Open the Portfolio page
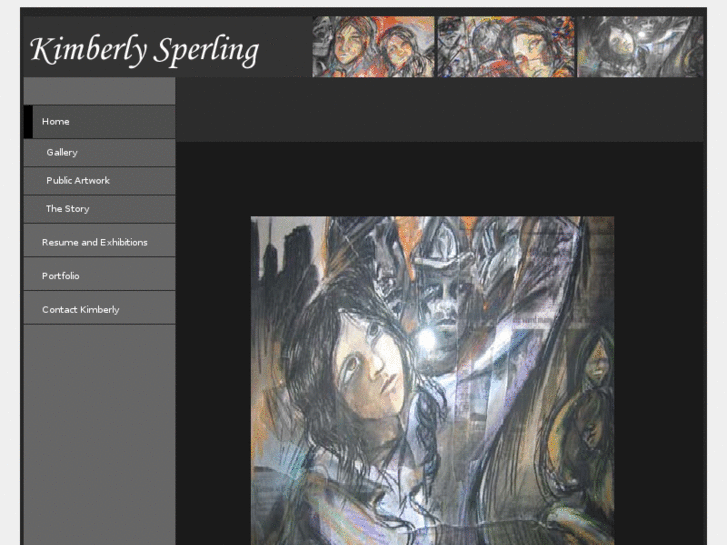Viewport: 727px width, 545px height. pyautogui.click(x=99, y=274)
